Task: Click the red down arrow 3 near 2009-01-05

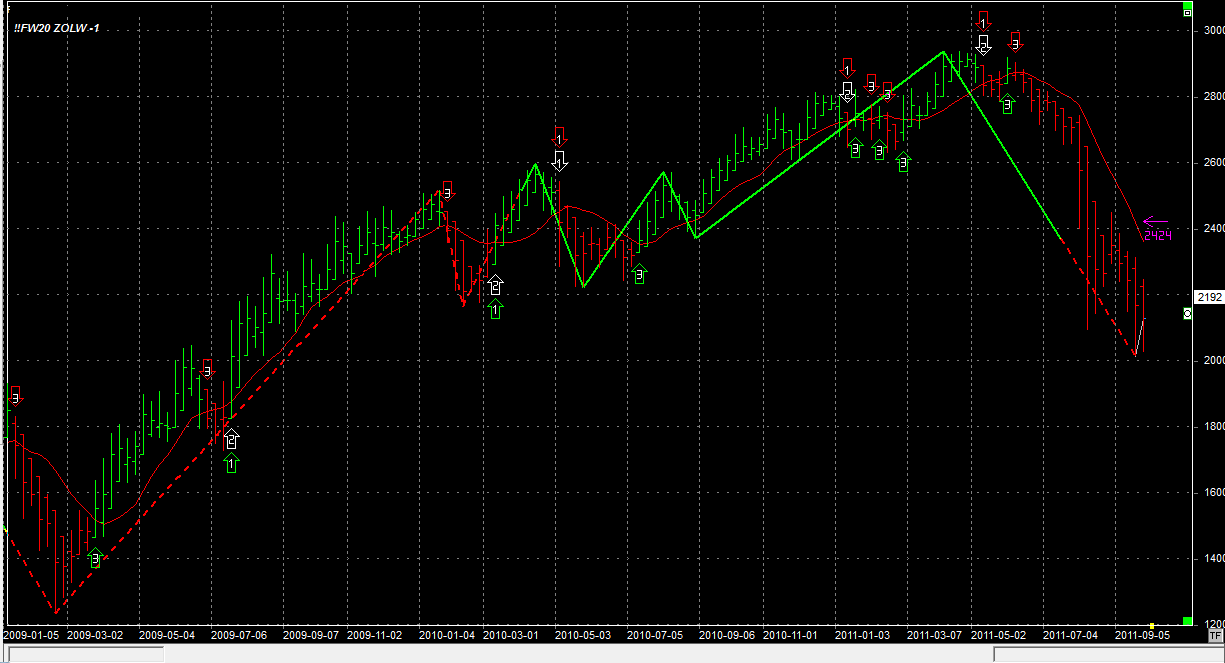Action: point(14,394)
